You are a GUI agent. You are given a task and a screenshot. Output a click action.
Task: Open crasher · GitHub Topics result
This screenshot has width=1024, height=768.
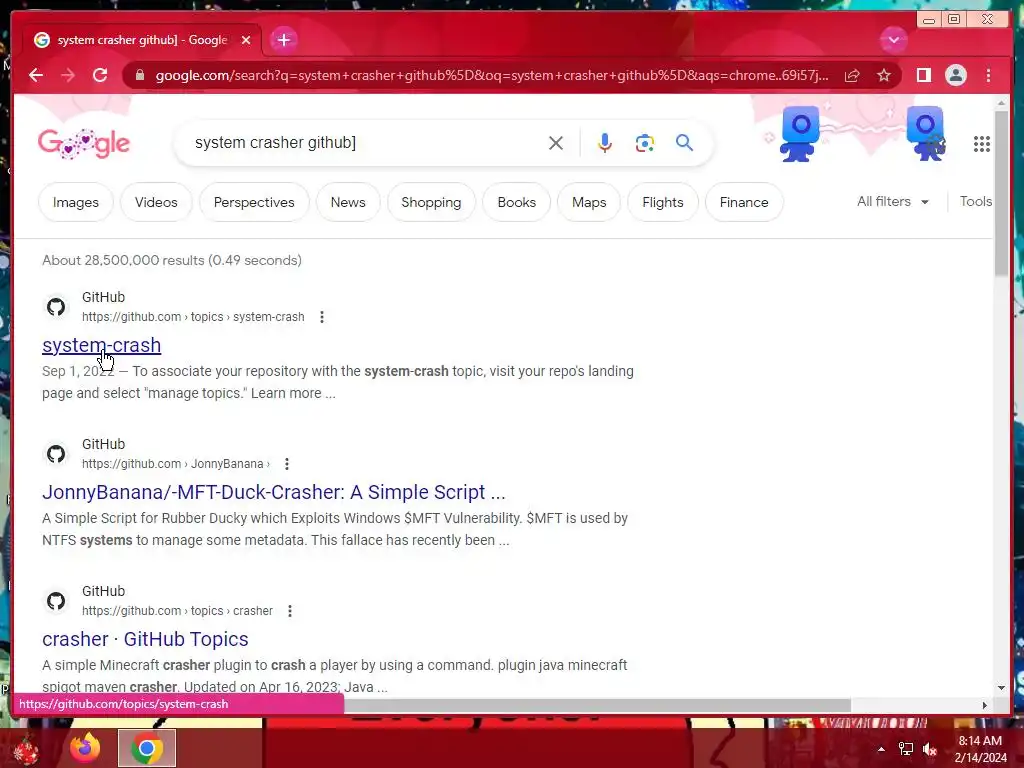[x=145, y=639]
